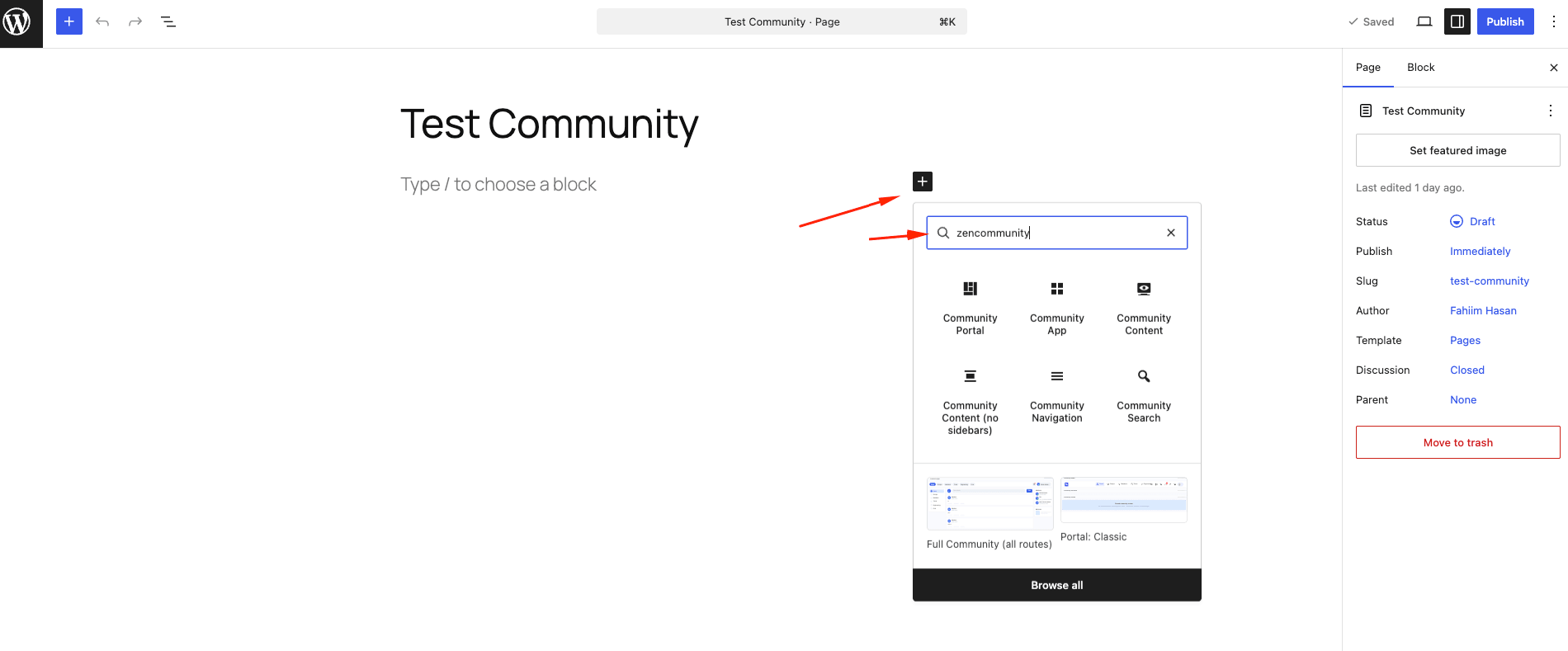Change the Pages template

[x=1465, y=340]
